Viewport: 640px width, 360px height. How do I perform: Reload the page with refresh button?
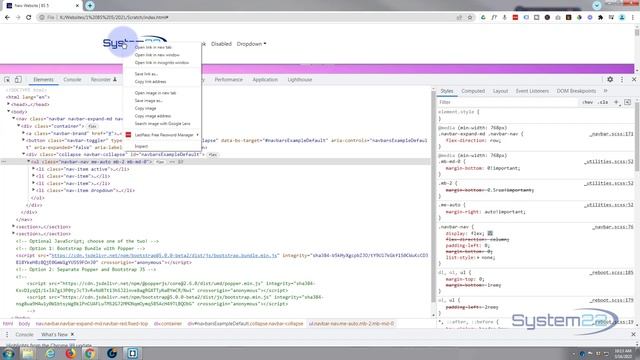point(29,18)
